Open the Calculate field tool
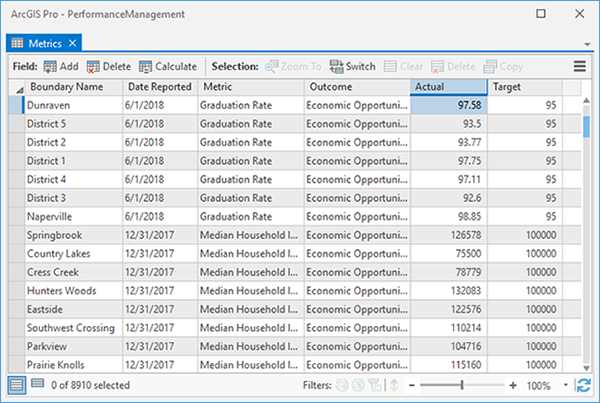Image resolution: width=600 pixels, height=403 pixels. pyautogui.click(x=168, y=67)
